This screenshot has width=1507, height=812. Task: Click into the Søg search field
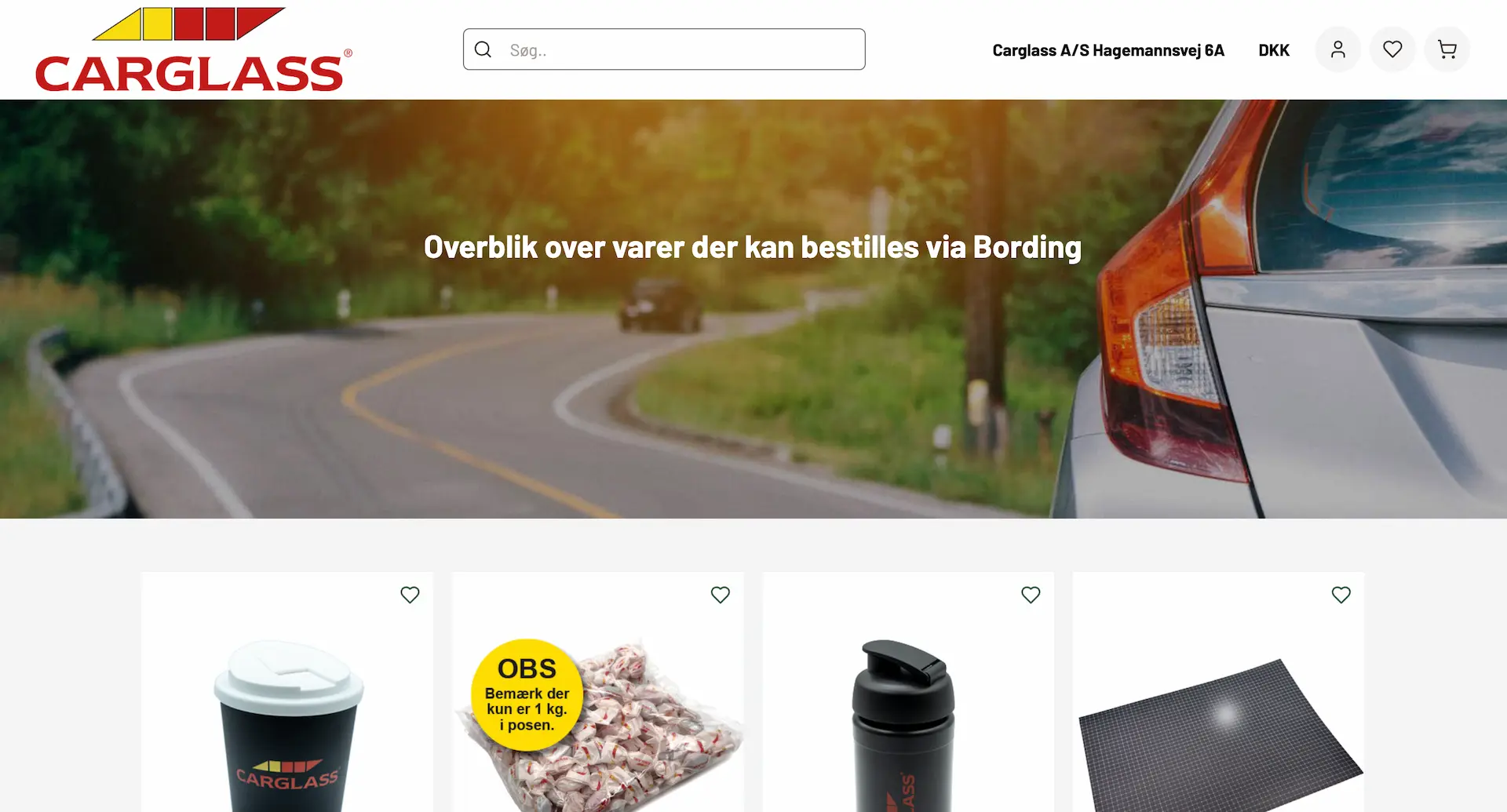click(x=664, y=49)
